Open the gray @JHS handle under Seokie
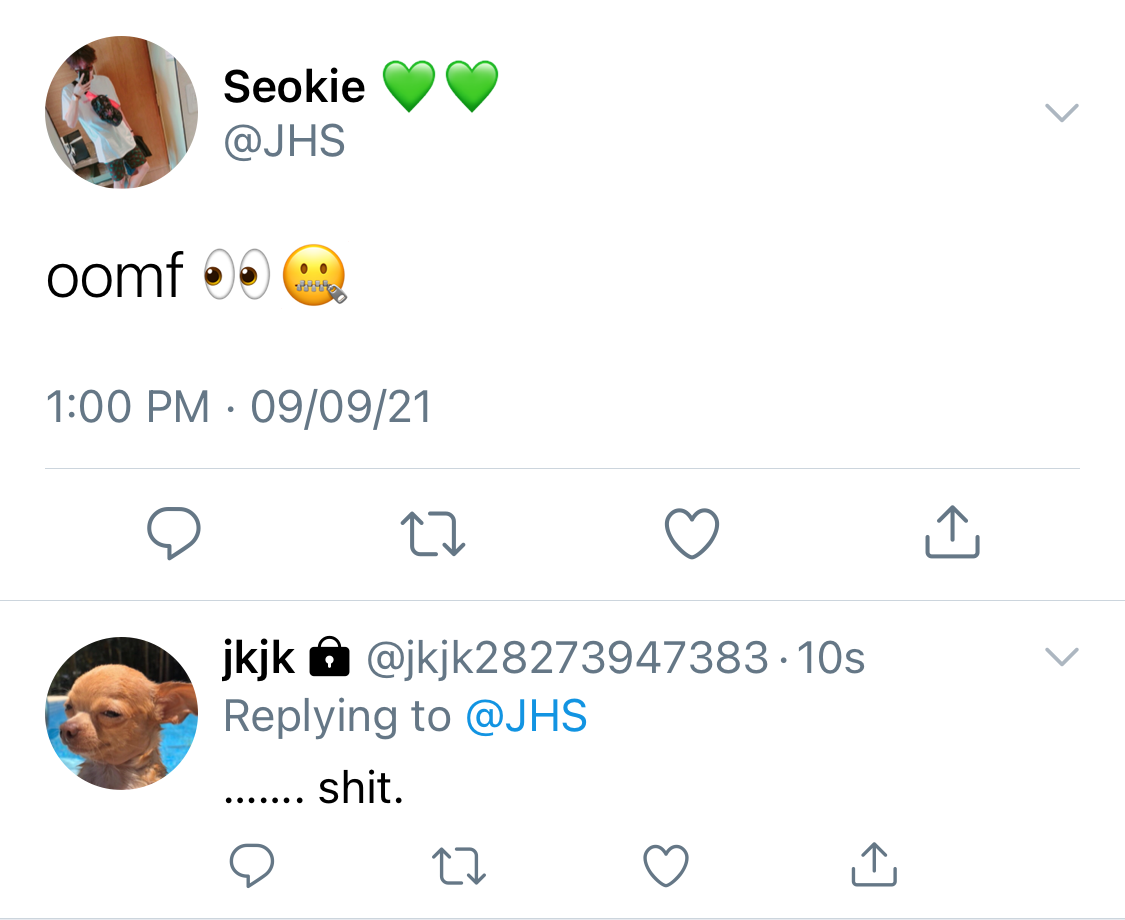Viewport: 1125px width, 920px height. pos(284,141)
